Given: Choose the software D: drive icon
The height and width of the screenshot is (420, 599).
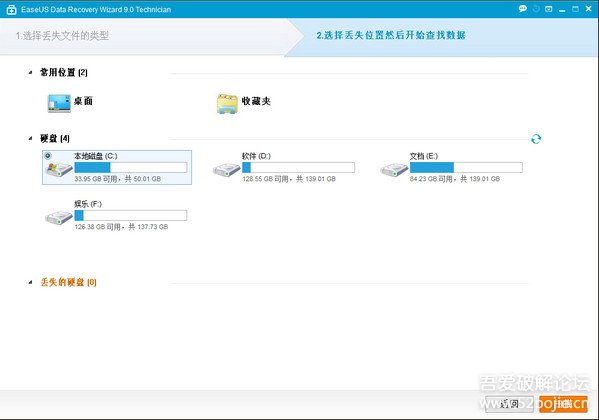Looking at the screenshot, I should pyautogui.click(x=226, y=169).
